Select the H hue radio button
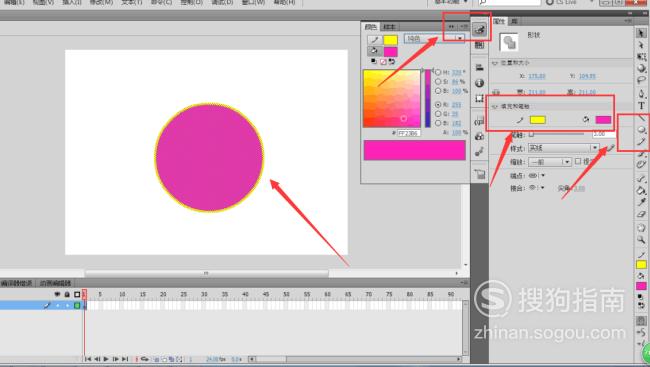 [438, 72]
